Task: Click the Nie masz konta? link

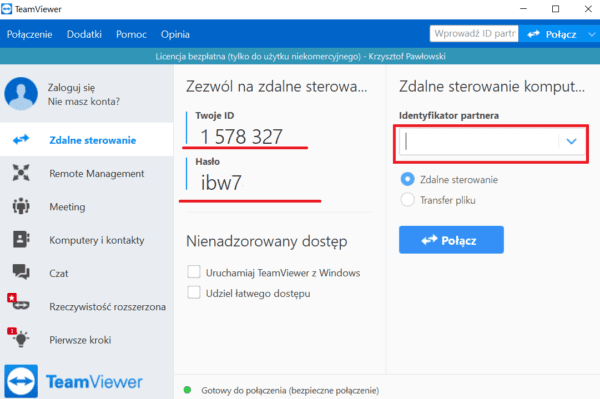Action: (x=83, y=101)
